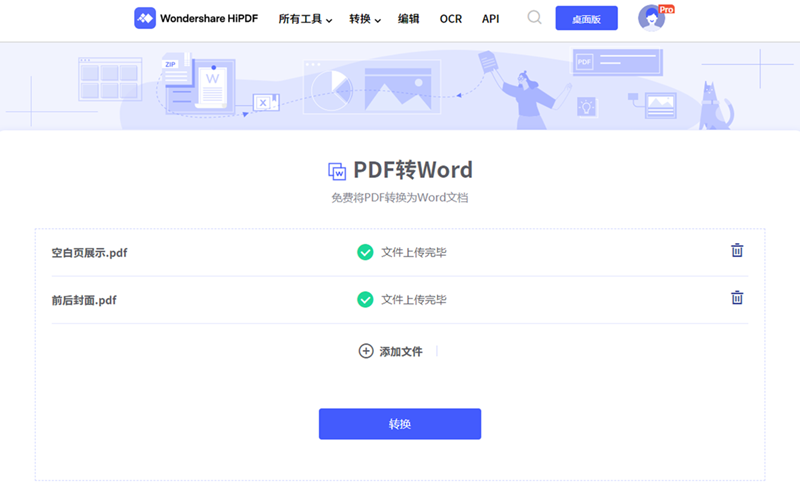Open search with the magnifier icon
Viewport: 800px width, 500px height.
[x=535, y=18]
